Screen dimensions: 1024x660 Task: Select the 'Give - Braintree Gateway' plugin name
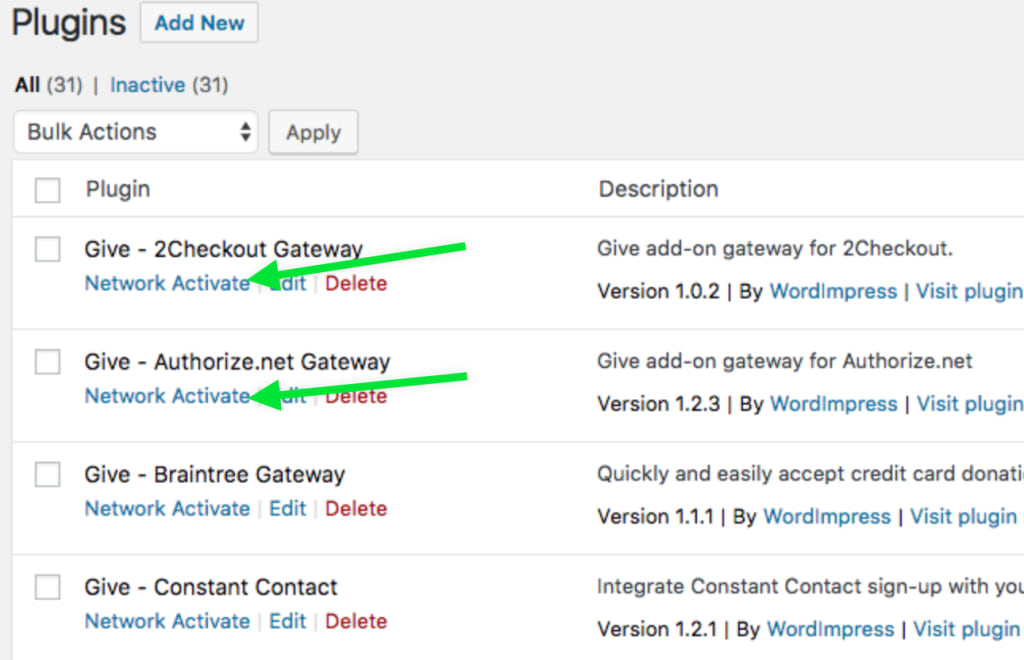click(214, 475)
